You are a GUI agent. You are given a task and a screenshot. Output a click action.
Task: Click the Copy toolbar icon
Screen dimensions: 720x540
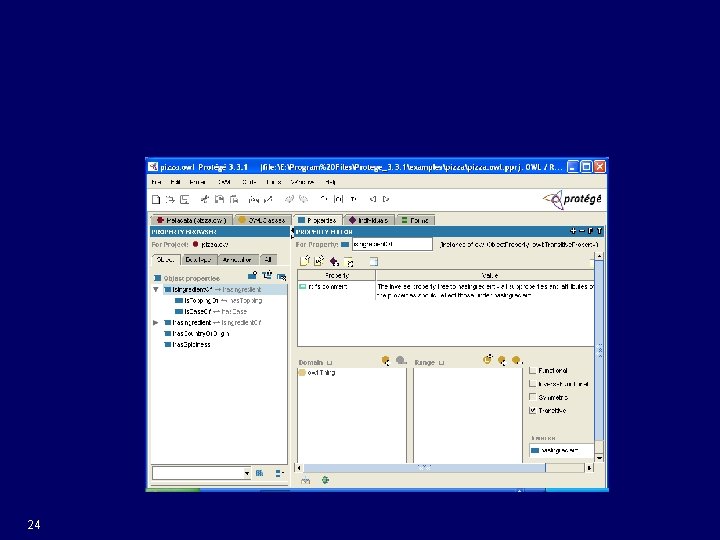coord(219,199)
